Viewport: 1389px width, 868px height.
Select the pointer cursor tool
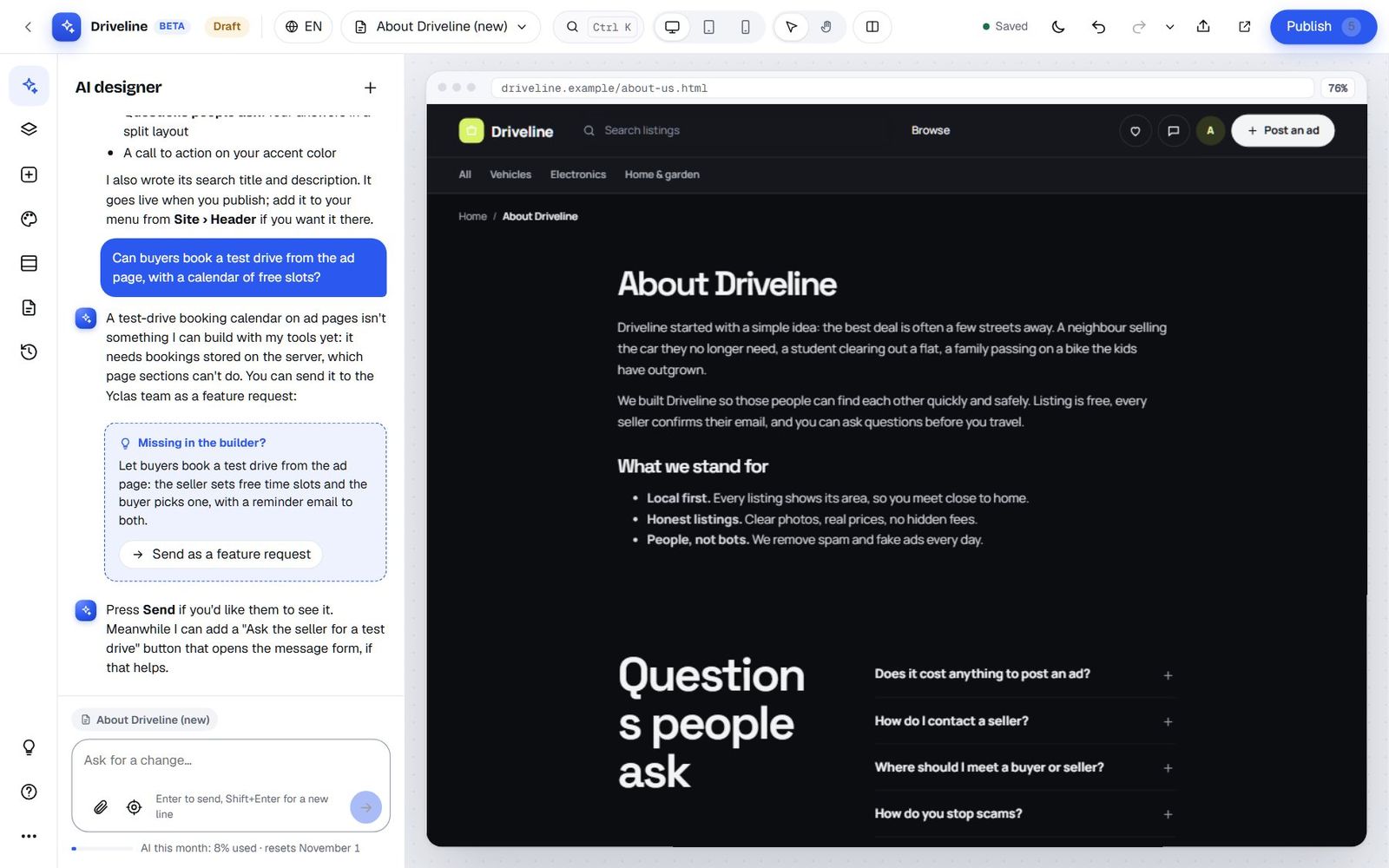click(x=791, y=27)
